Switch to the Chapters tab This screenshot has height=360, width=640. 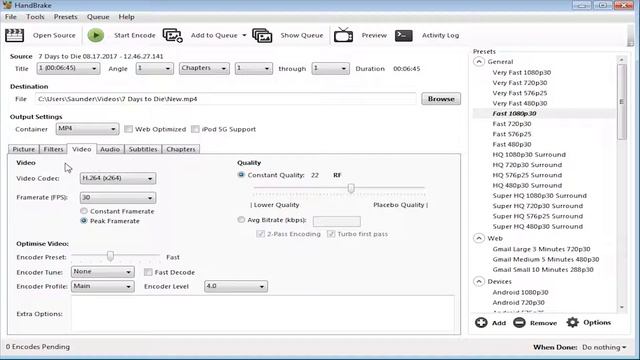[x=180, y=149]
